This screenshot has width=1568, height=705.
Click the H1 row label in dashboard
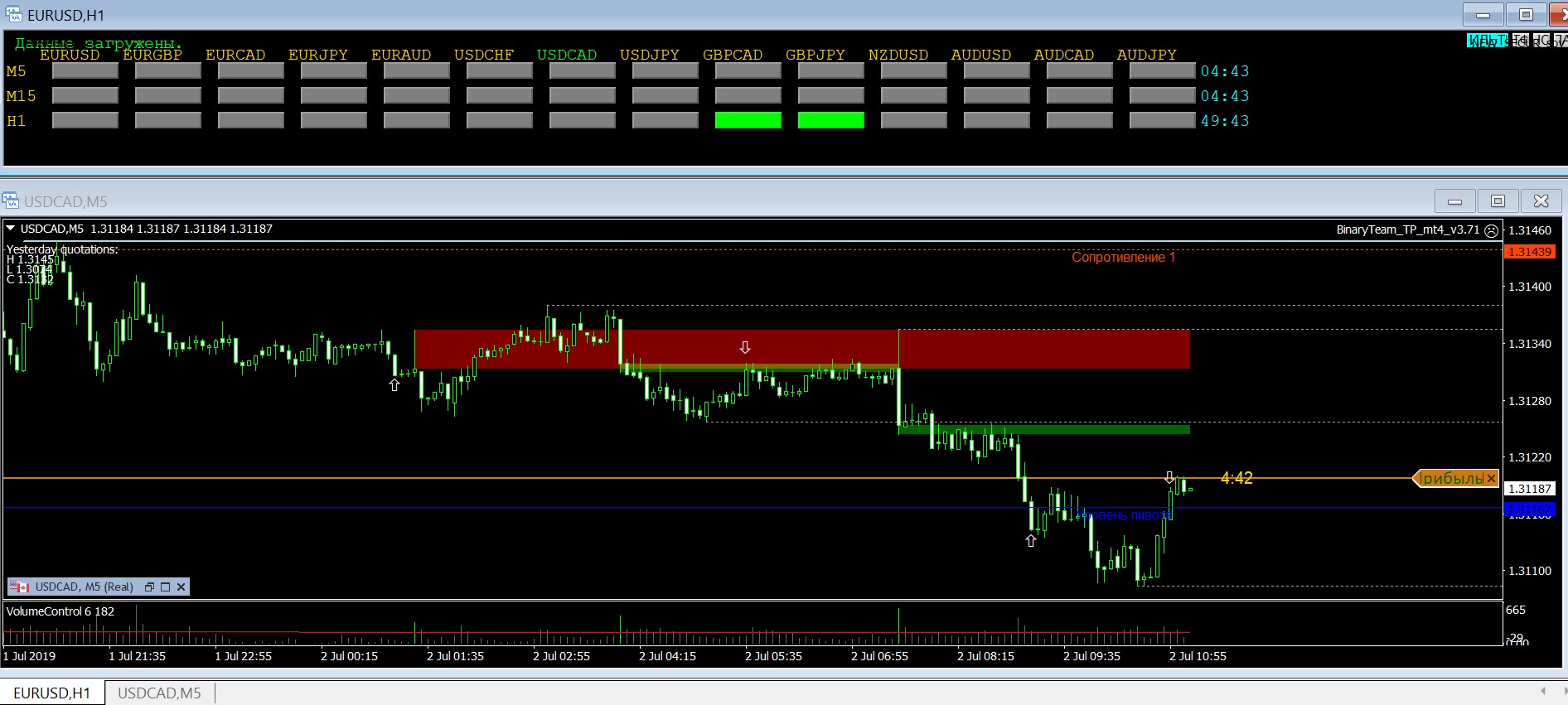(17, 121)
